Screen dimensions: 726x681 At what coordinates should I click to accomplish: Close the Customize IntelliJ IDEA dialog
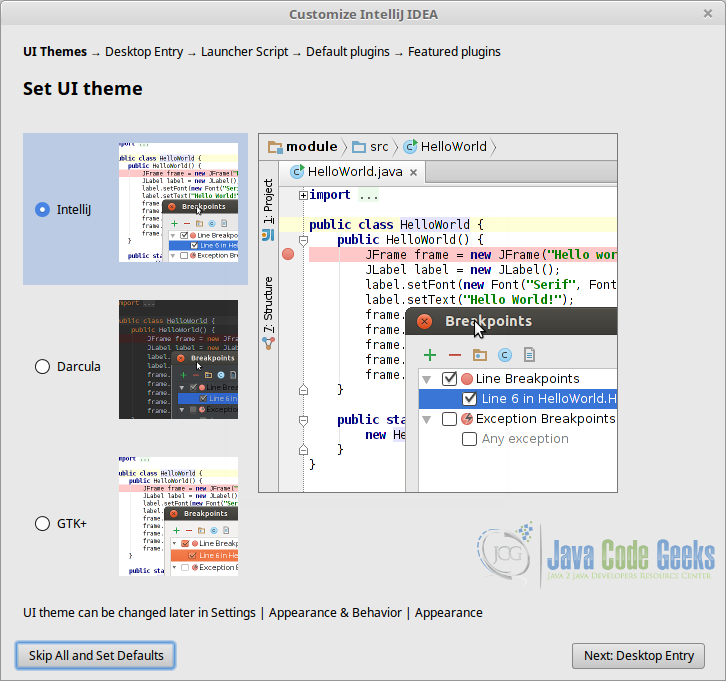(x=707, y=14)
